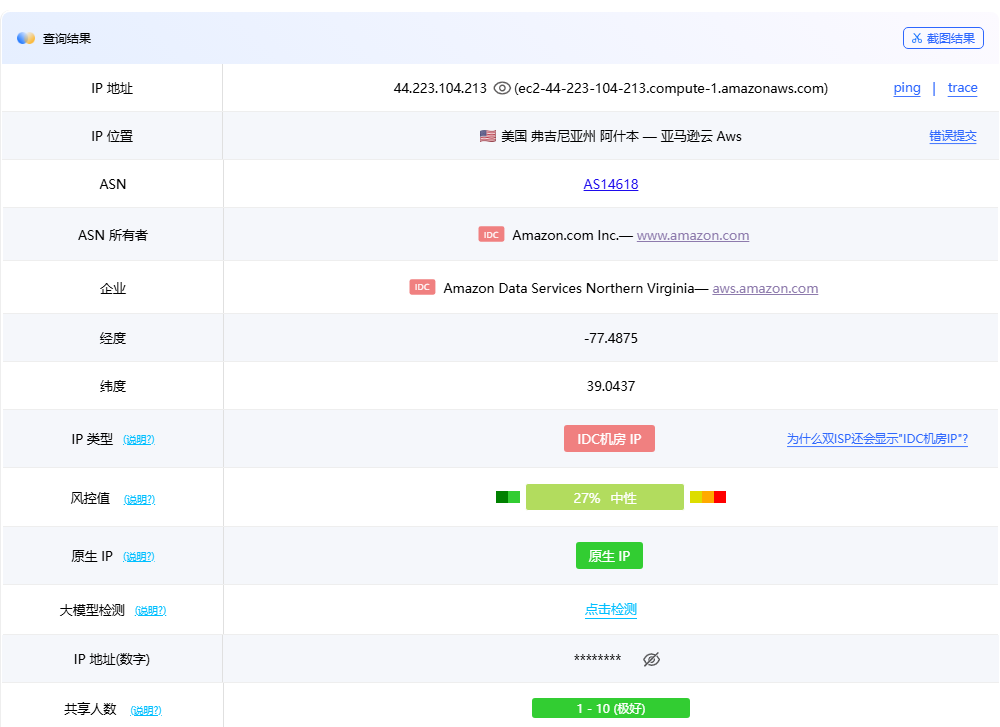The height and width of the screenshot is (727, 1000).
Task: Click the 截图结果 screenshot button
Action: [x=943, y=38]
